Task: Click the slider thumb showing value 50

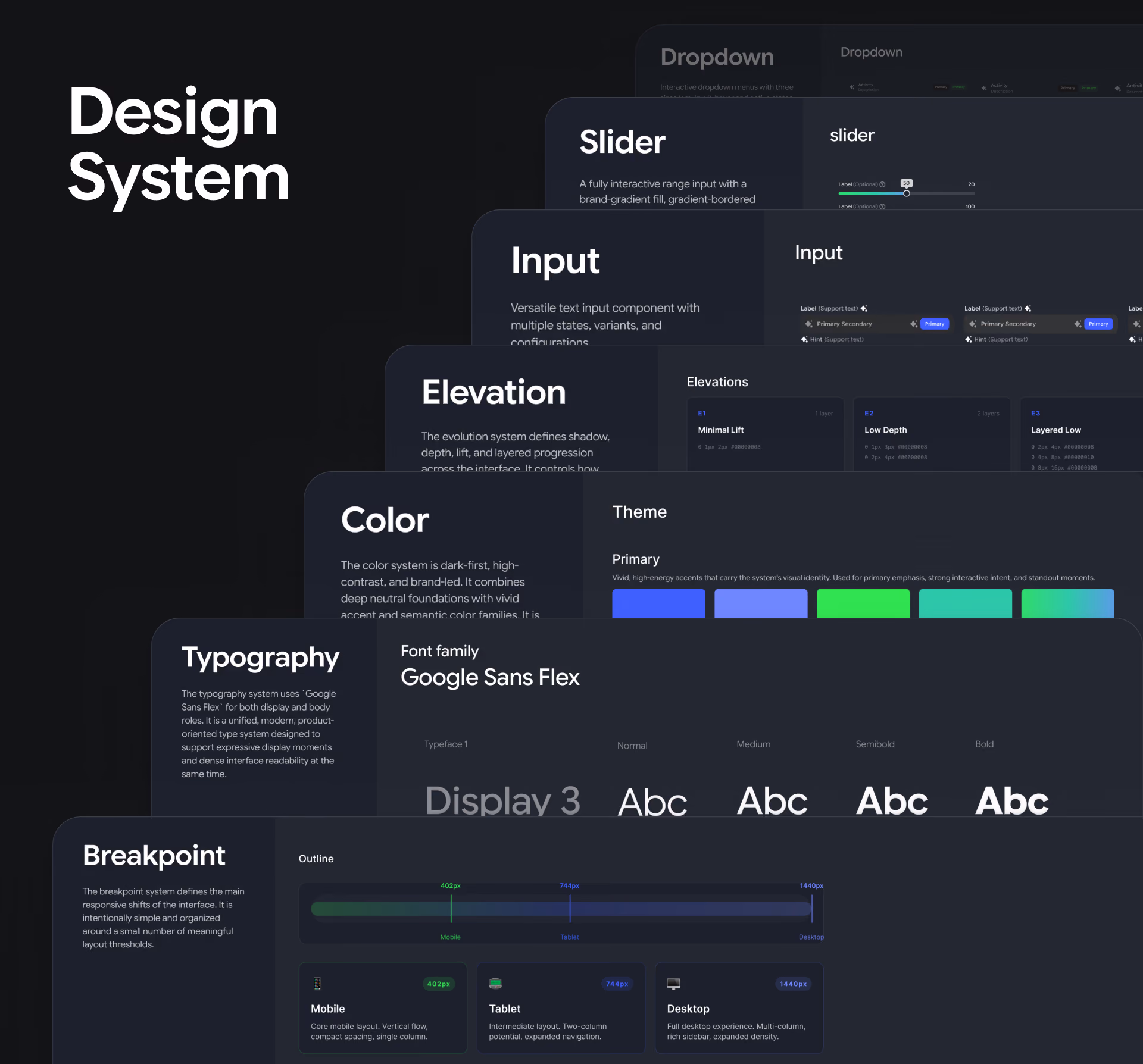Action: (907, 193)
